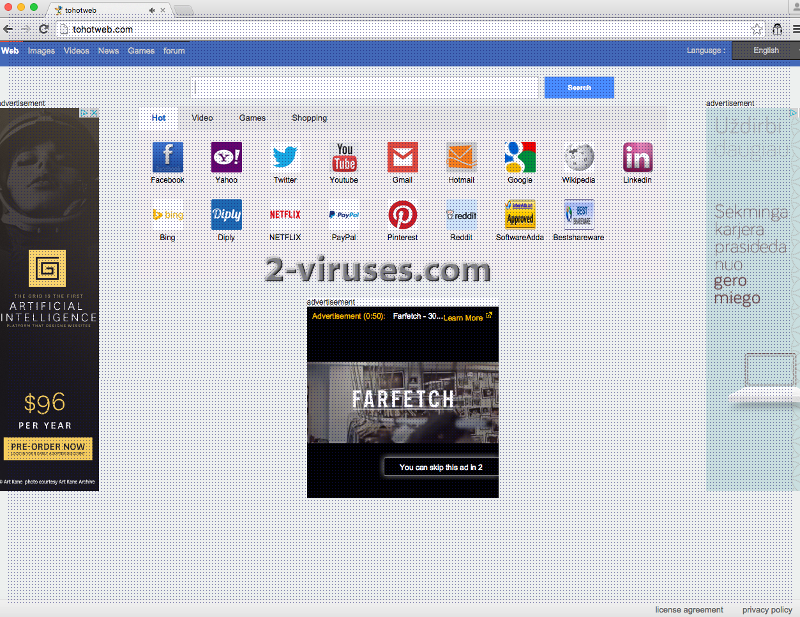Open the right side banner advertisement

pos(753,300)
